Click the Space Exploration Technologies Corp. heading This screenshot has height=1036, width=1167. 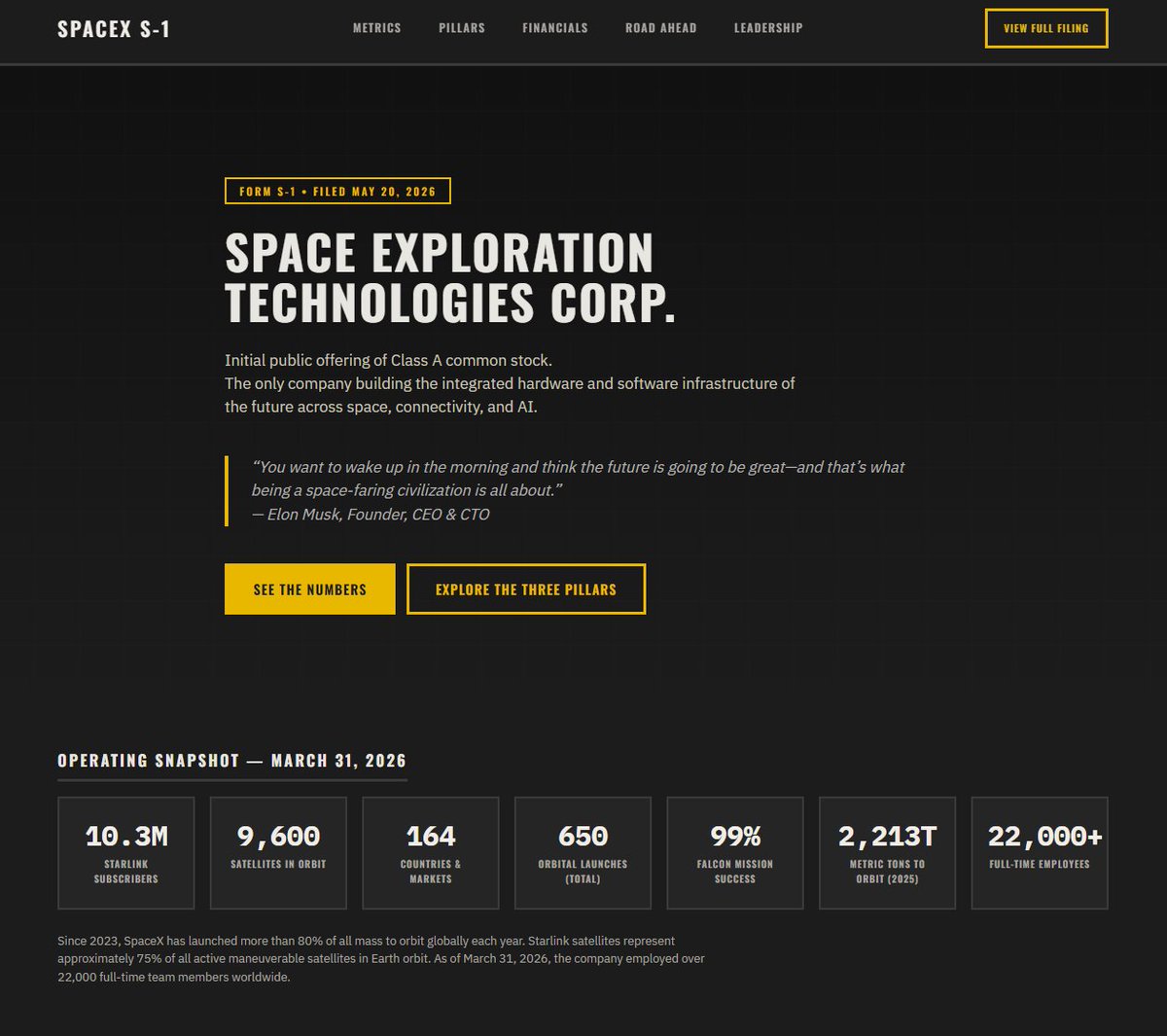click(450, 277)
